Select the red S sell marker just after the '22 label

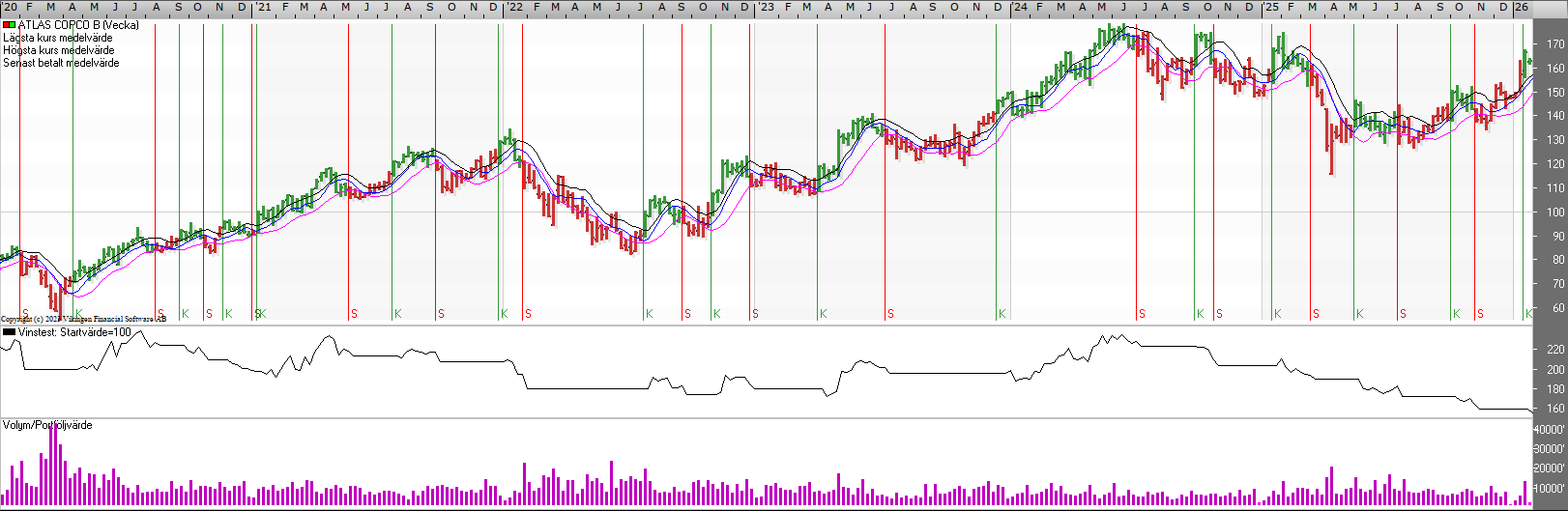528,314
